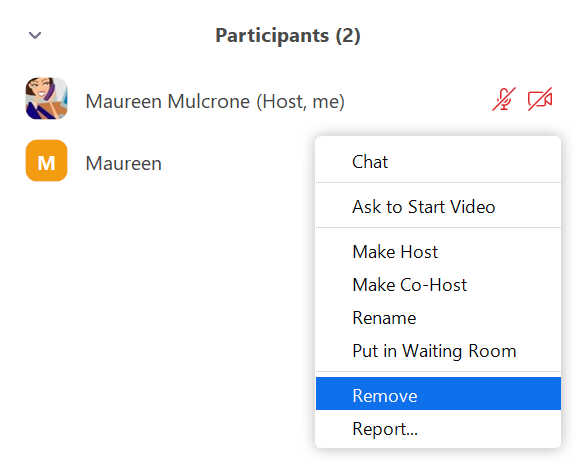575x468 pixels.
Task: Collapse the Participants panel using the chevron
Action: (35, 35)
